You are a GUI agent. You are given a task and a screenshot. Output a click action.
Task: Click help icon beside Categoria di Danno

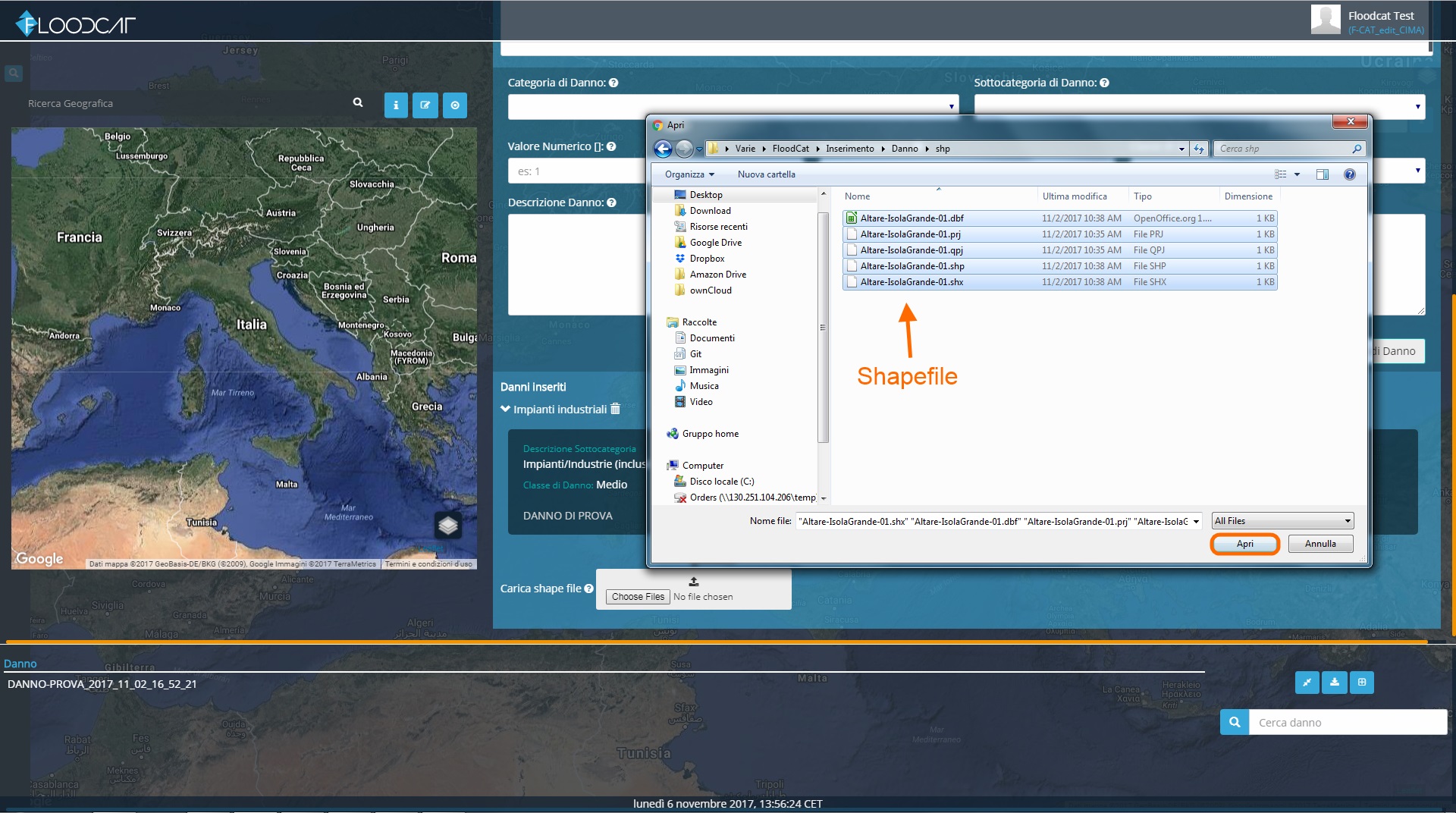(613, 83)
